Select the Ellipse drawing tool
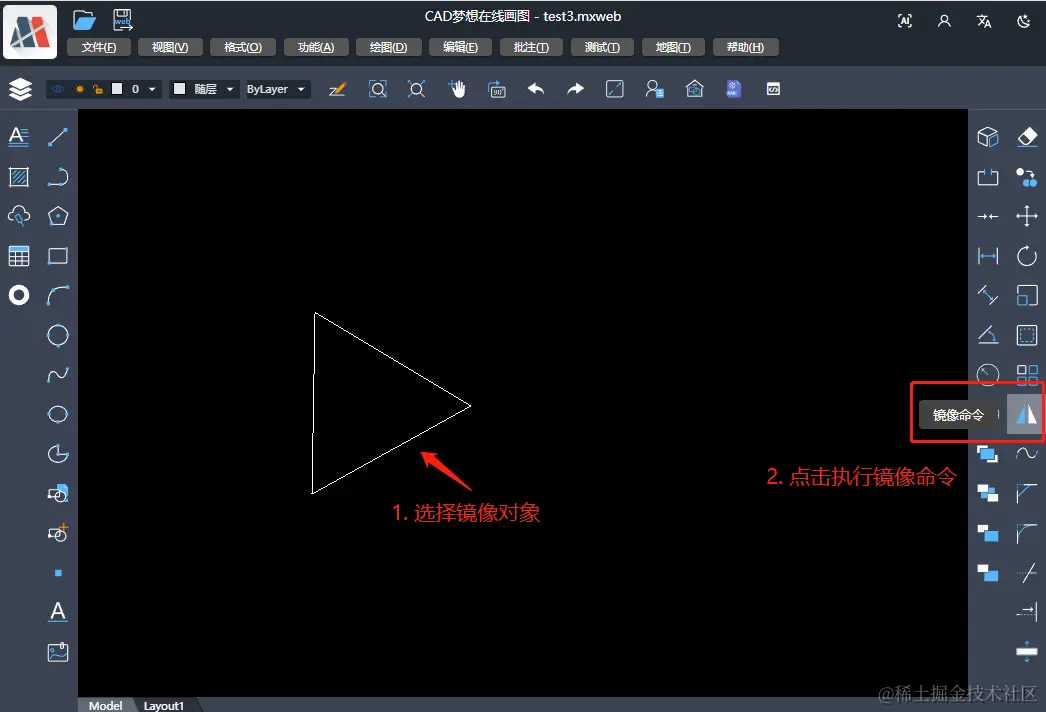 tap(58, 414)
